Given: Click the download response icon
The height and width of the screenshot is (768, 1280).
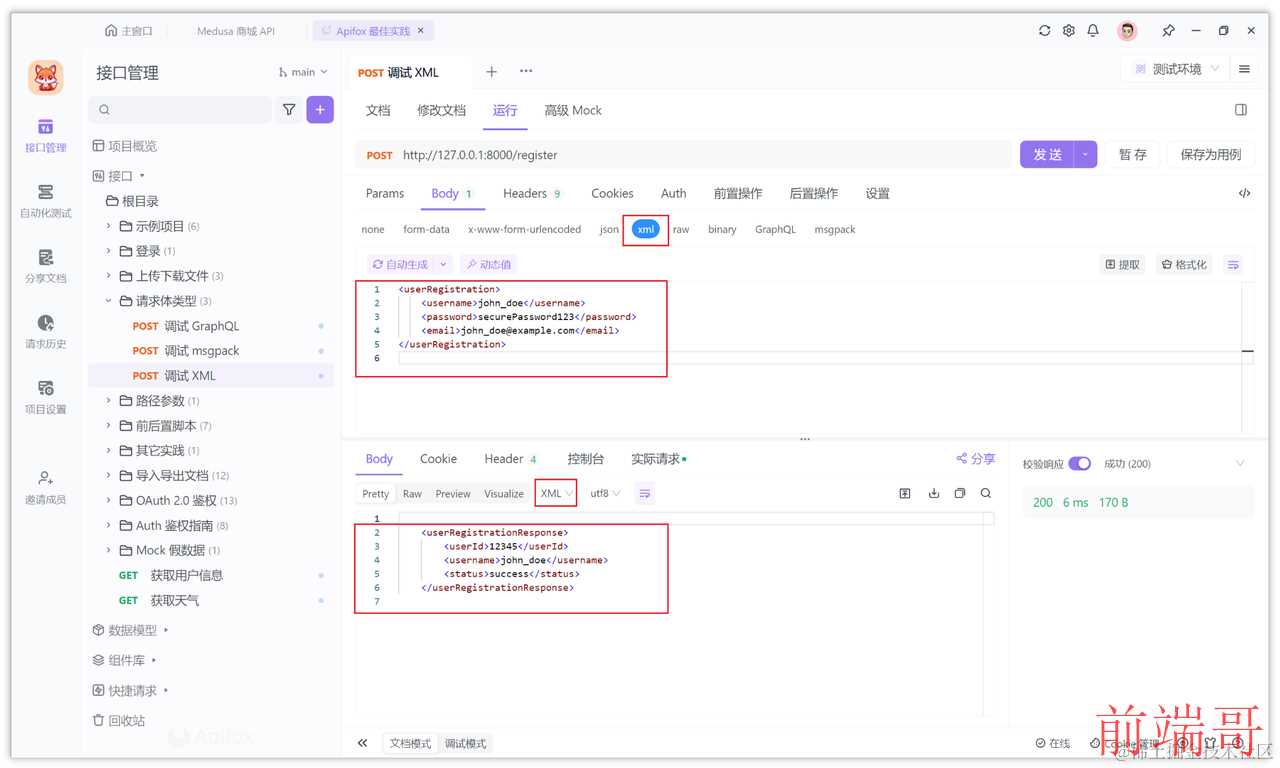Looking at the screenshot, I should tap(934, 493).
